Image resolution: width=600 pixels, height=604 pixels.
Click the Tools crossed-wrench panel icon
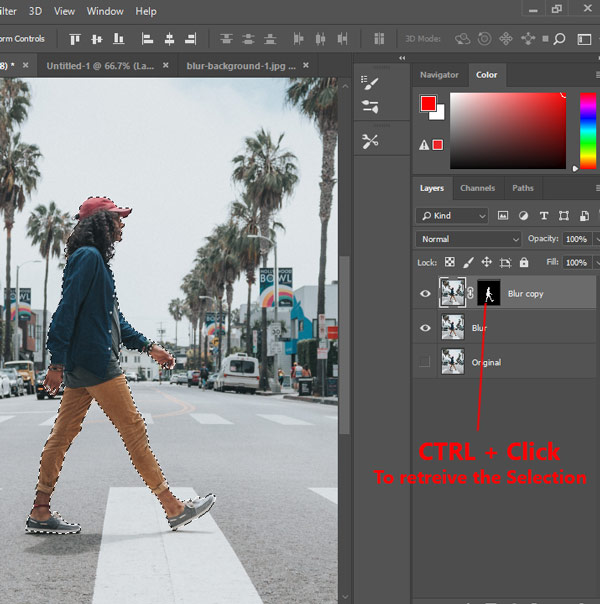pyautogui.click(x=370, y=141)
